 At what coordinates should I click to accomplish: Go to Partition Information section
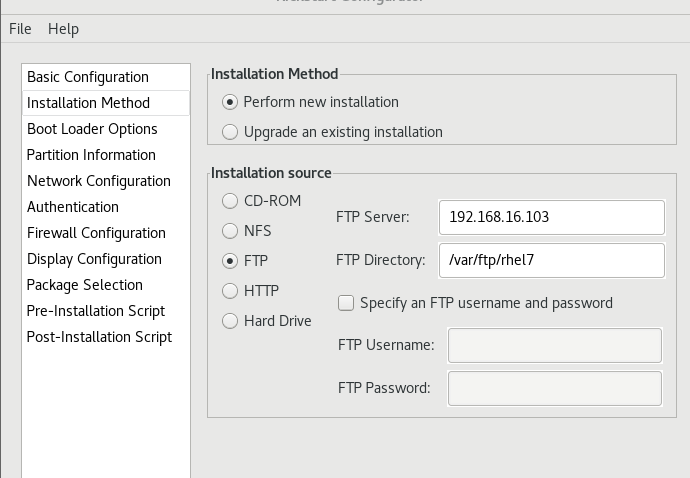pyautogui.click(x=91, y=155)
